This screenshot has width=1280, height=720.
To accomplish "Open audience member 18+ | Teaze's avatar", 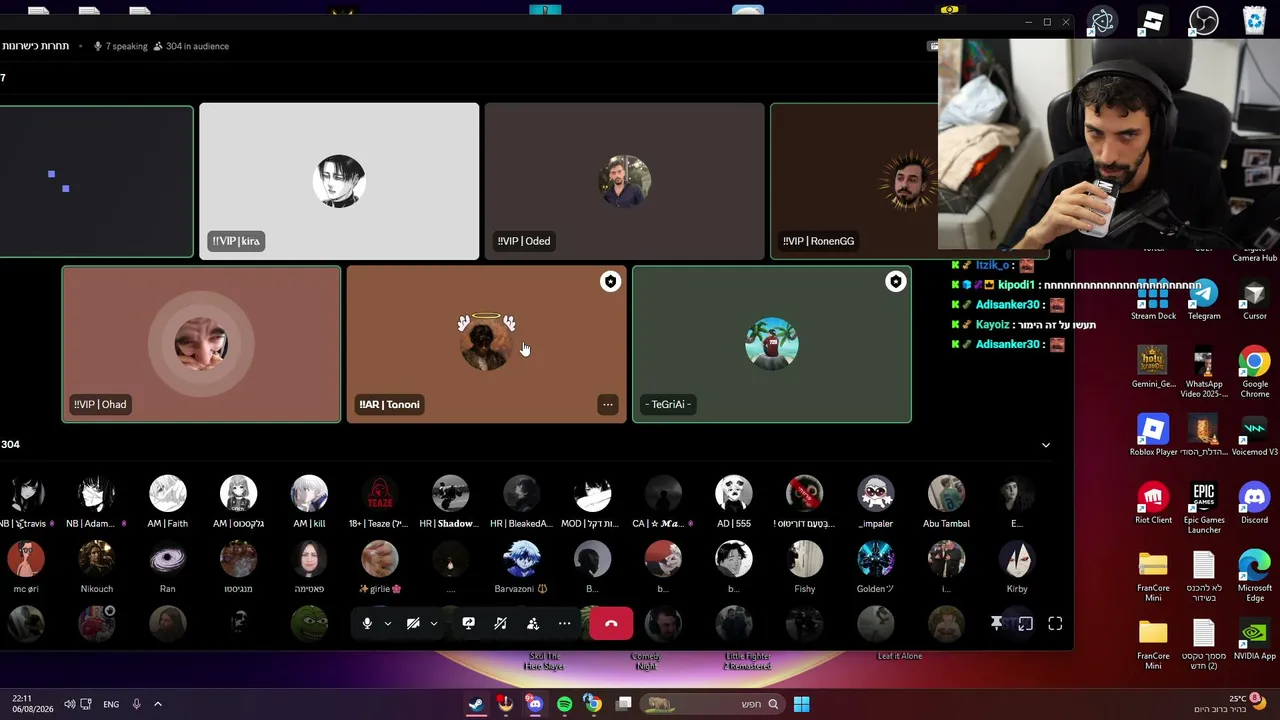I will point(380,494).
